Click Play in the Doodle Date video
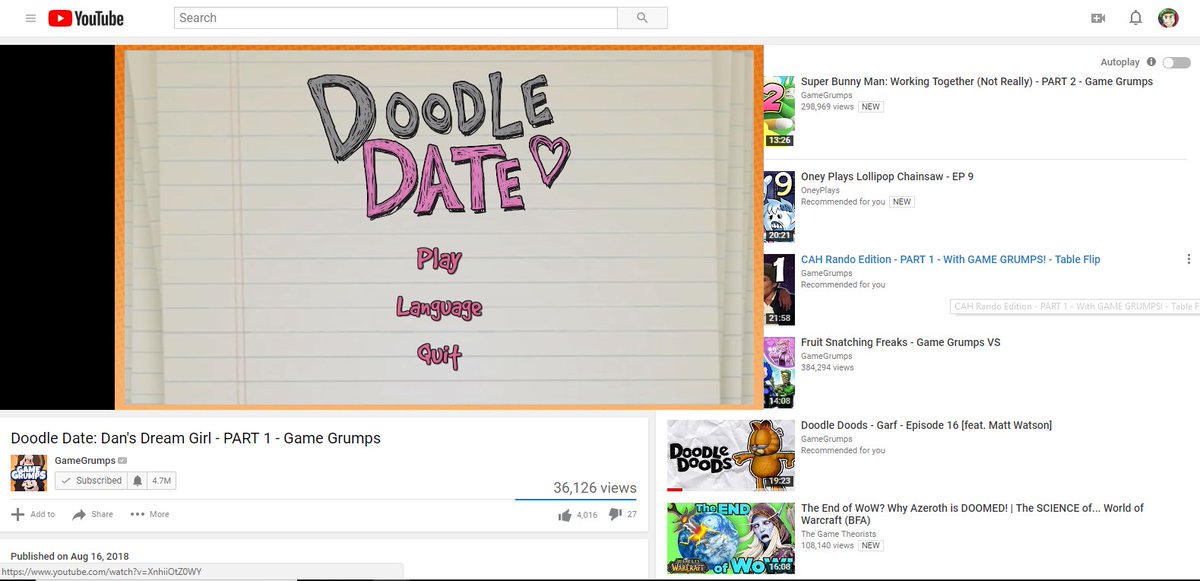 point(439,260)
